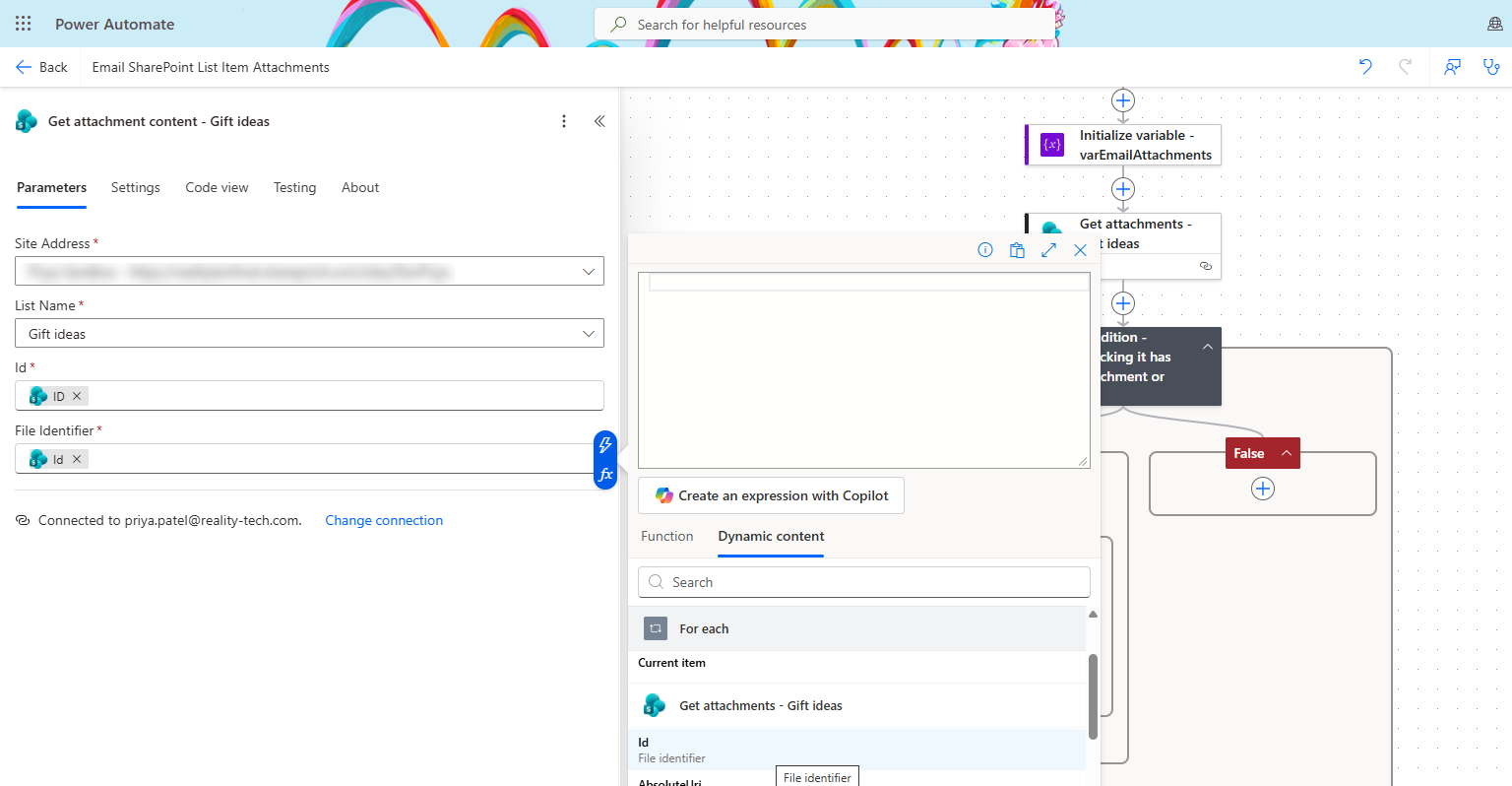Open the app launcher waffle icon
1512x786 pixels.
[24, 24]
